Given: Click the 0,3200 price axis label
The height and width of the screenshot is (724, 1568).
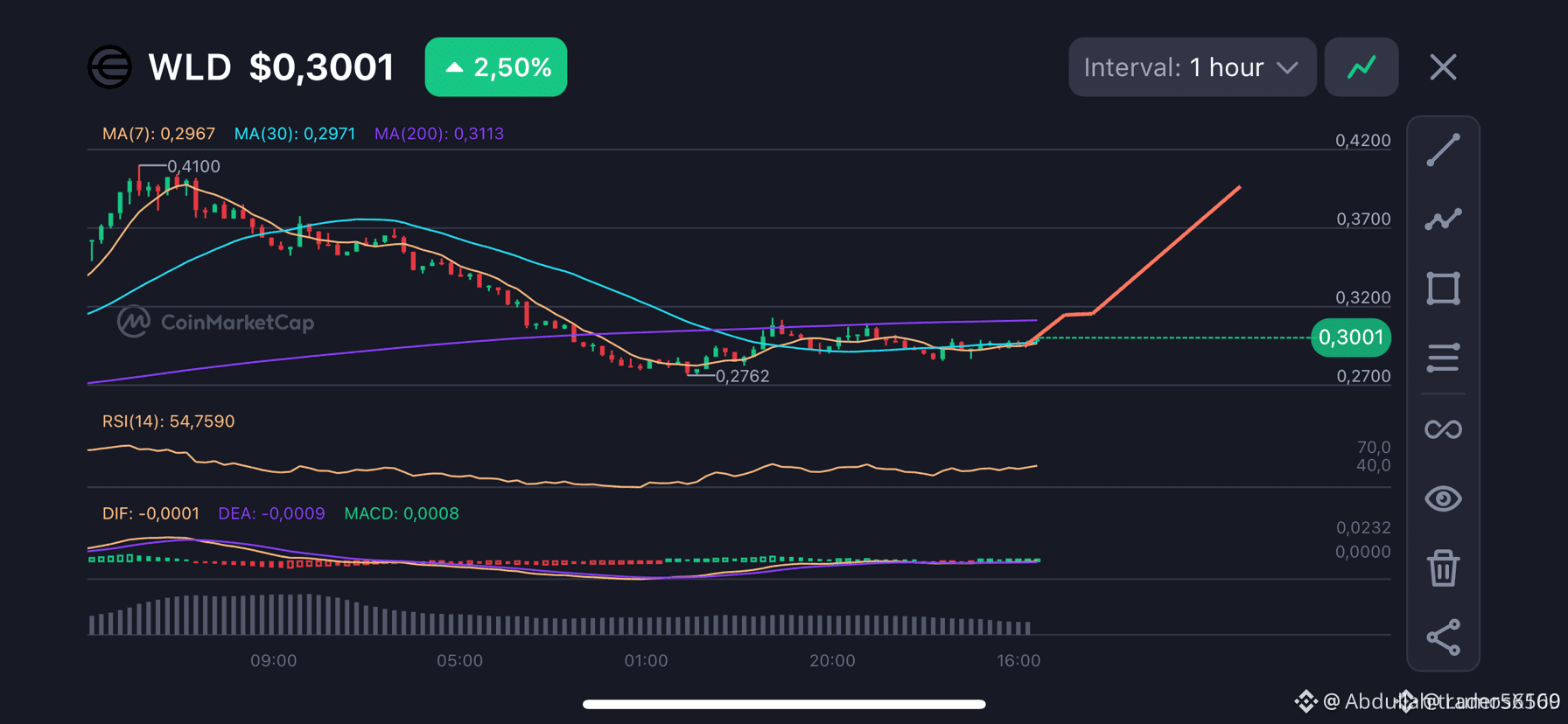Looking at the screenshot, I should 1363,298.
